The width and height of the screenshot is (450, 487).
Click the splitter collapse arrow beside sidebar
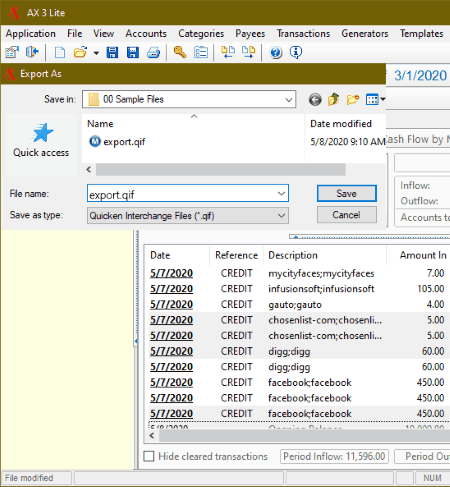pos(136,341)
